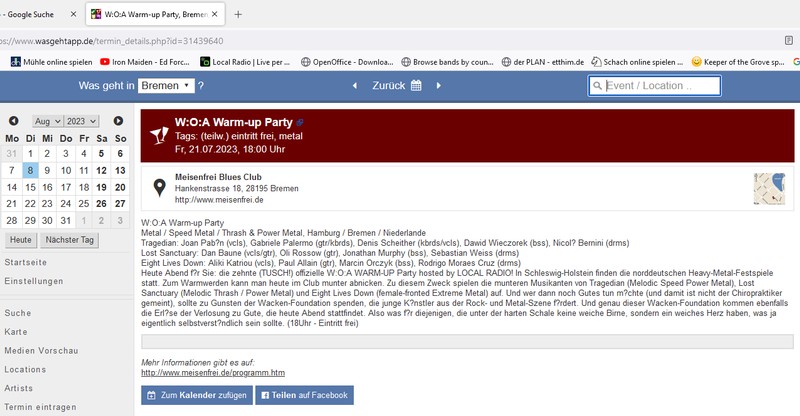The width and height of the screenshot is (800, 416).
Task: Click the link icon beside W:O:A Warm-up Party title
Action: (300, 123)
